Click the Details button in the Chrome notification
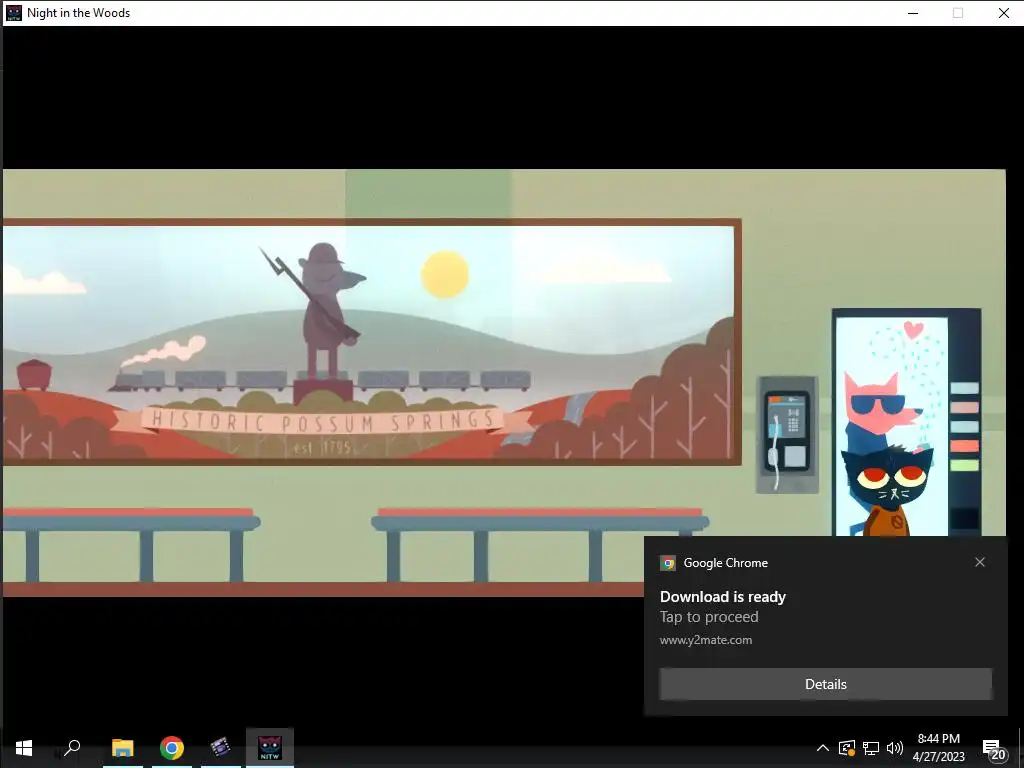Screen dimensions: 1024x768 [x=825, y=684]
